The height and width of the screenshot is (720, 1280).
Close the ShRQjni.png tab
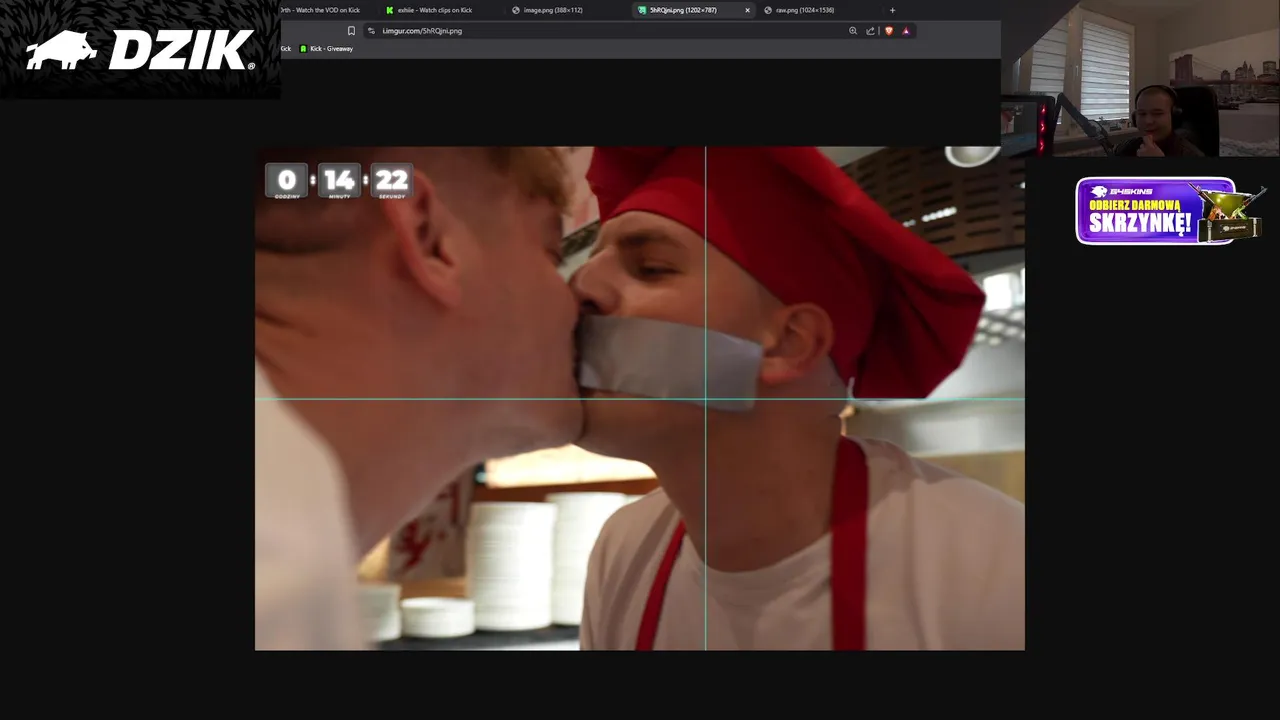[x=747, y=10]
